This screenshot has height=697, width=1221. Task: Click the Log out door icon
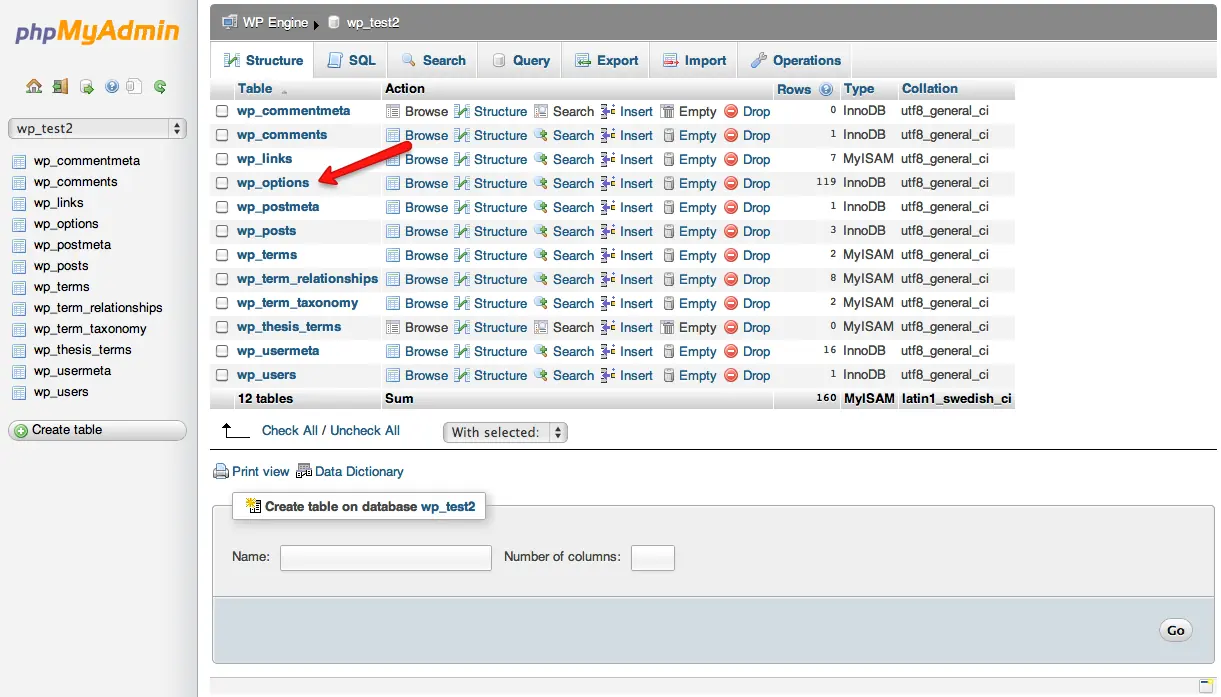pos(61,87)
